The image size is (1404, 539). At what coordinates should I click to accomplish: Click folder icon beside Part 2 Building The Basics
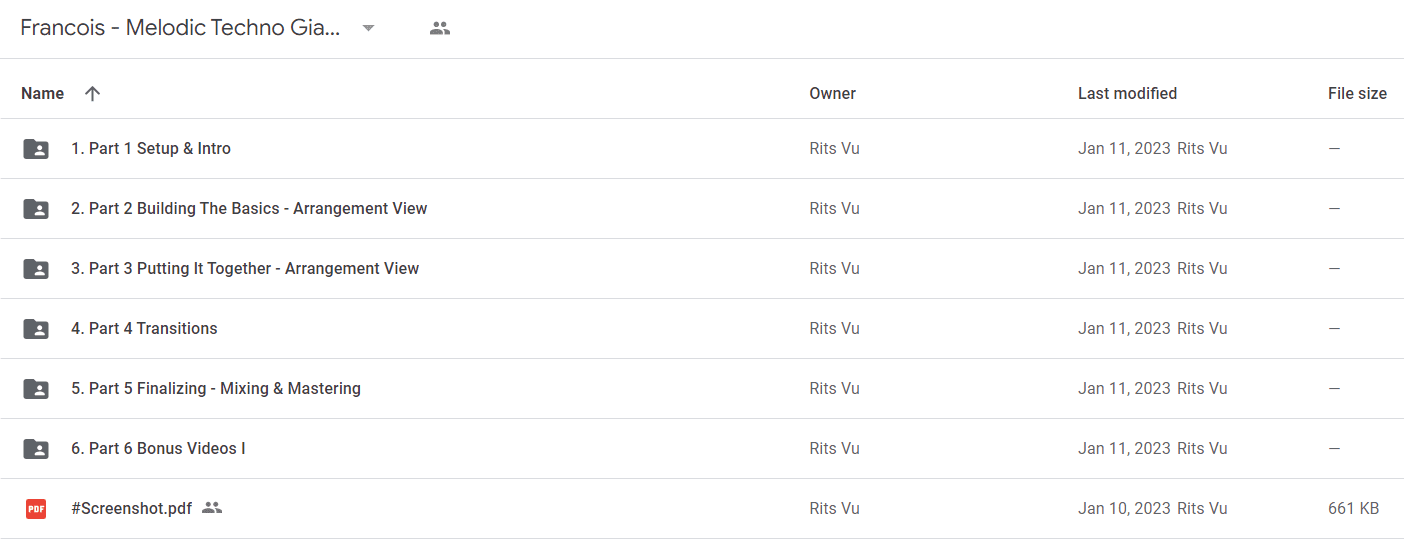[x=36, y=209]
